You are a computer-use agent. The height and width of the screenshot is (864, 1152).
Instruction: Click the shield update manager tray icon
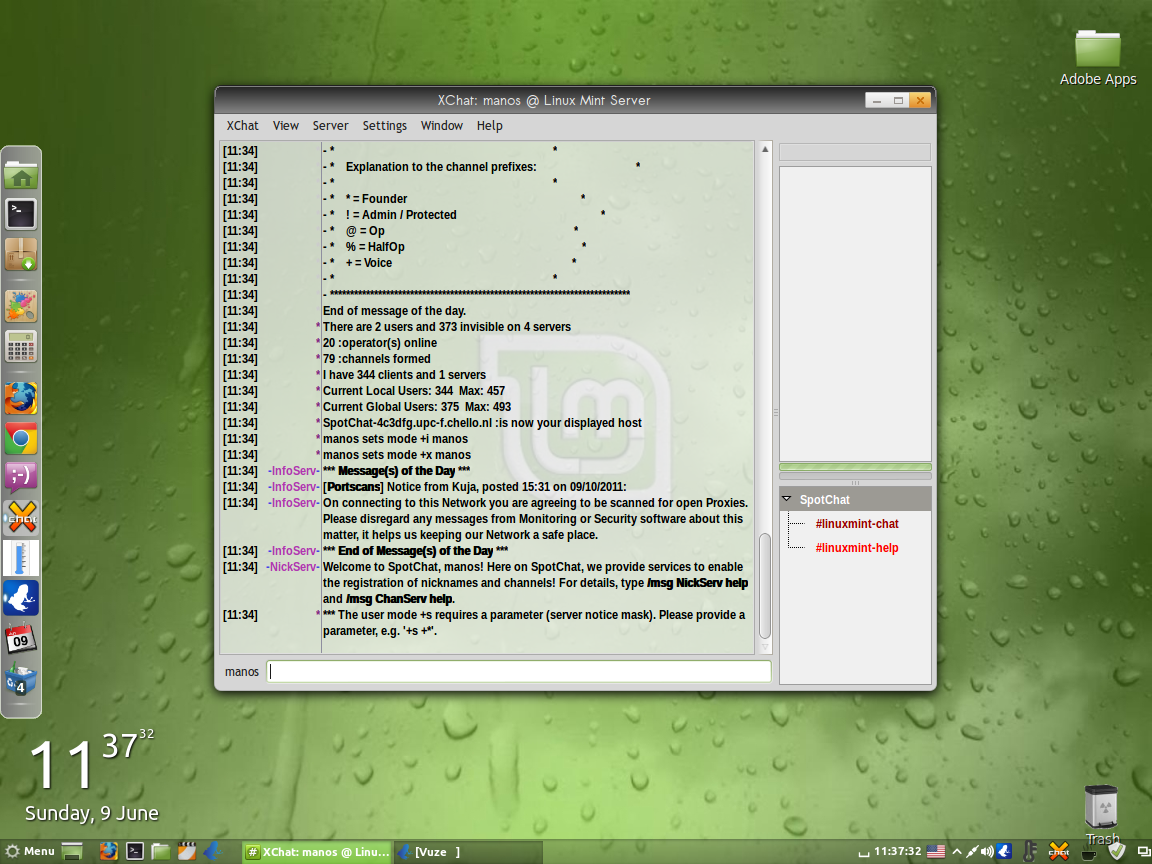point(1117,852)
